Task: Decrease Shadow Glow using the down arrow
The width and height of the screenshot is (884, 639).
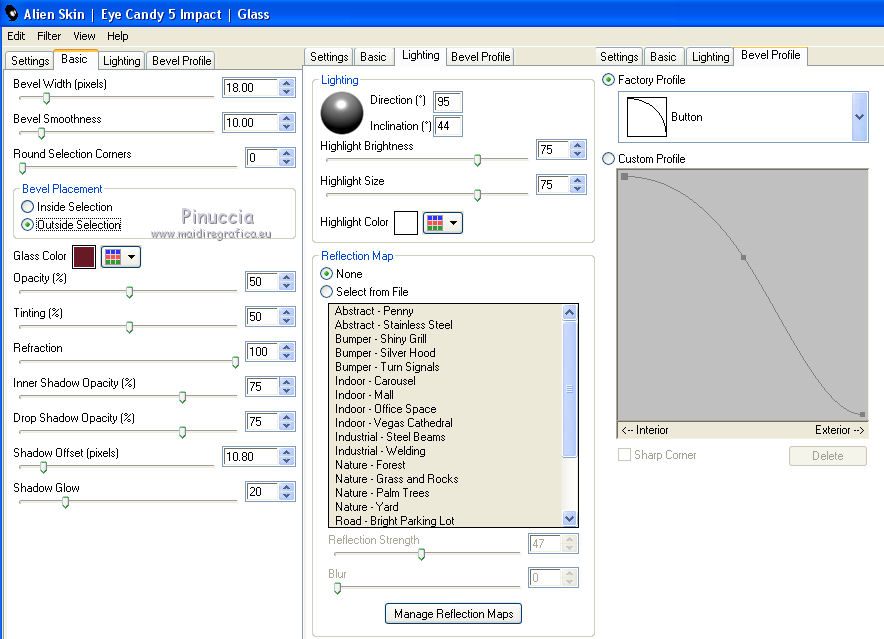Action: [x=287, y=496]
